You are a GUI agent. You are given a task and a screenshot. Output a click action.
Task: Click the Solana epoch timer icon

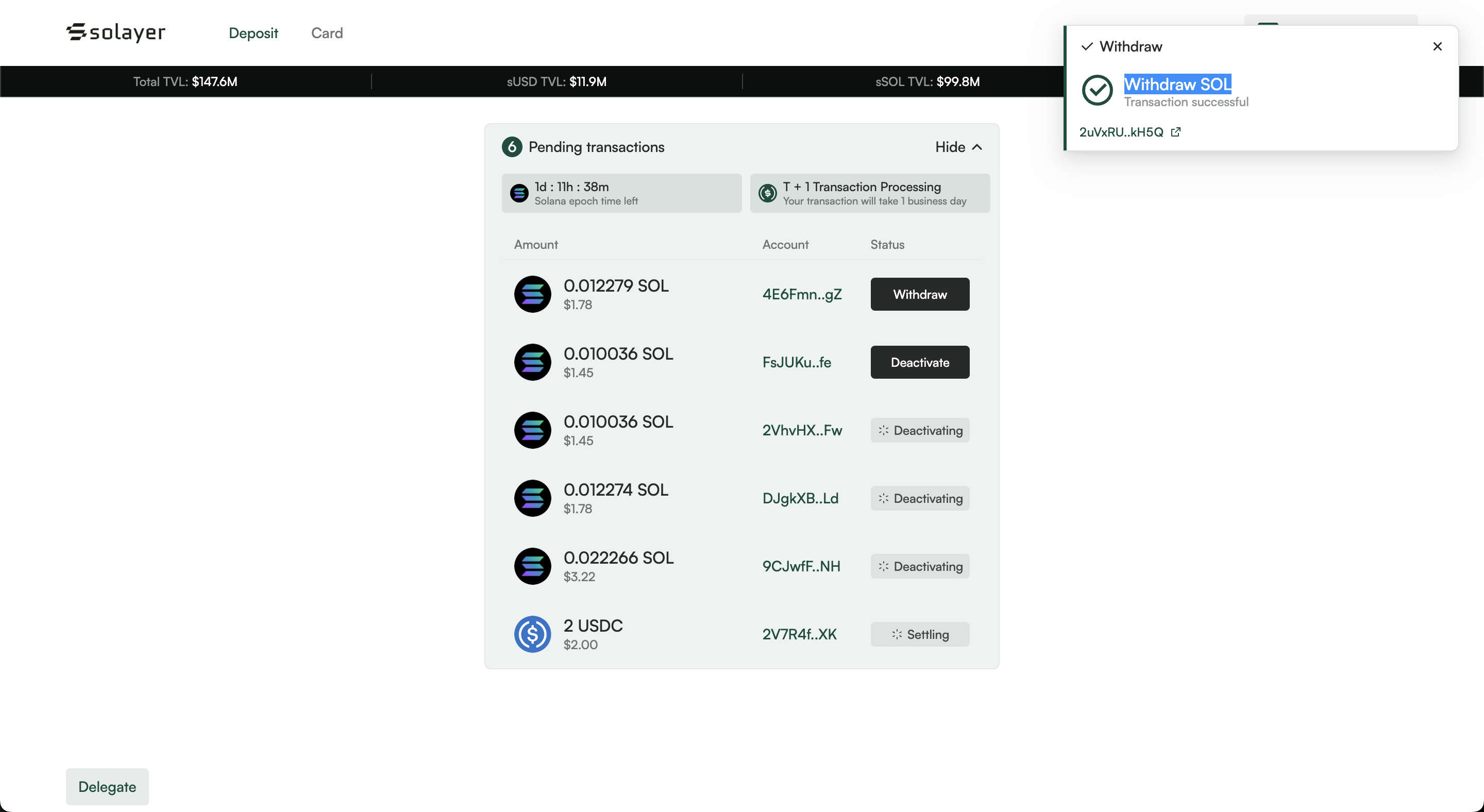tap(519, 193)
